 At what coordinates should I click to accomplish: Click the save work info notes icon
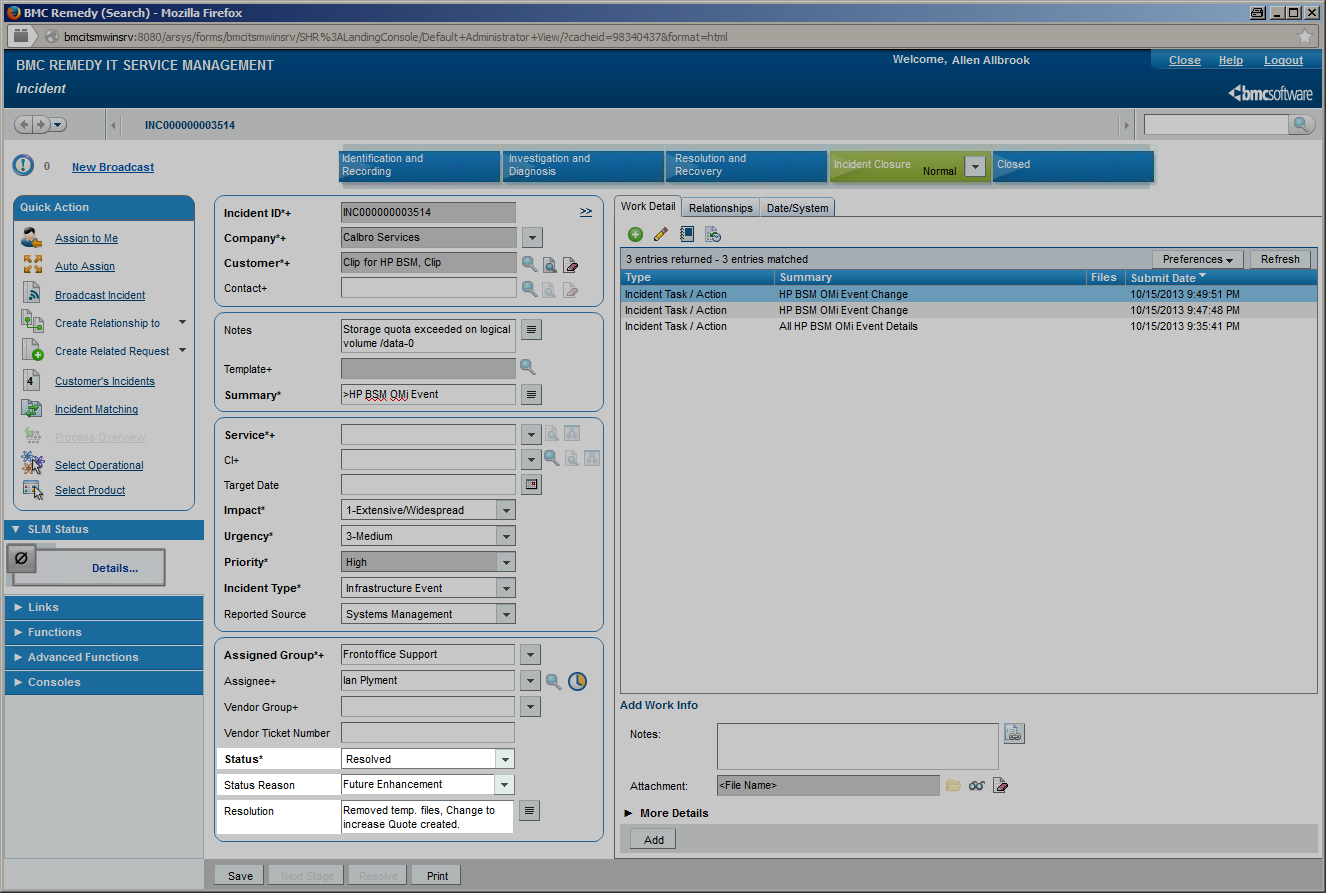(x=1014, y=733)
